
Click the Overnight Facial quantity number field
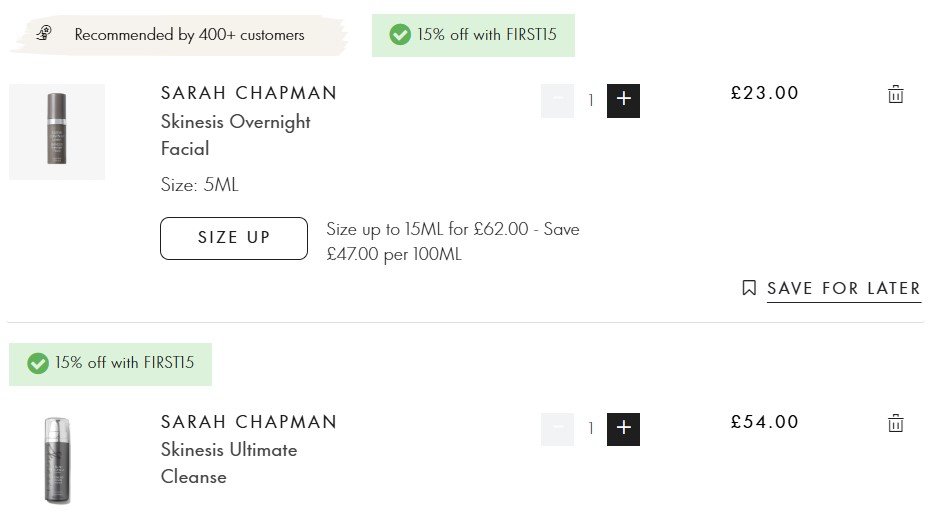pos(591,100)
